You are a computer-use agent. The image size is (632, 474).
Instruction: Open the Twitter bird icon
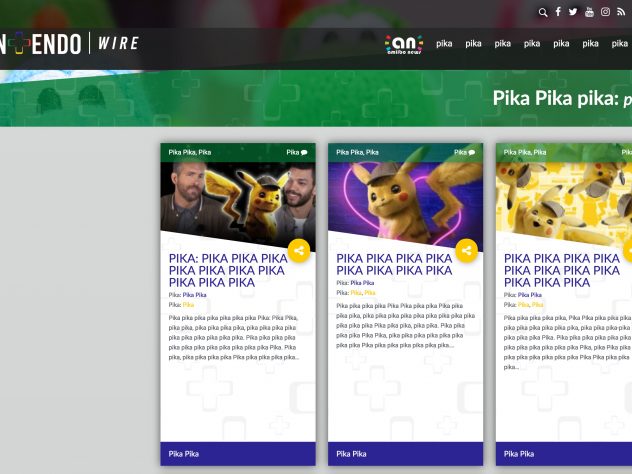tap(573, 12)
